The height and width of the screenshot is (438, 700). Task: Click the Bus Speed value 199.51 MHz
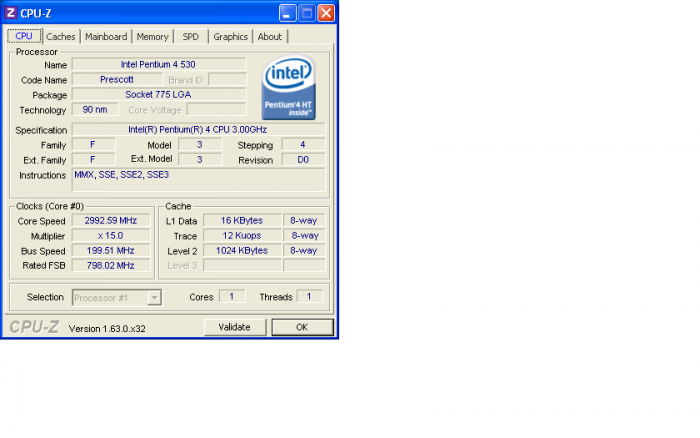pyautogui.click(x=111, y=251)
